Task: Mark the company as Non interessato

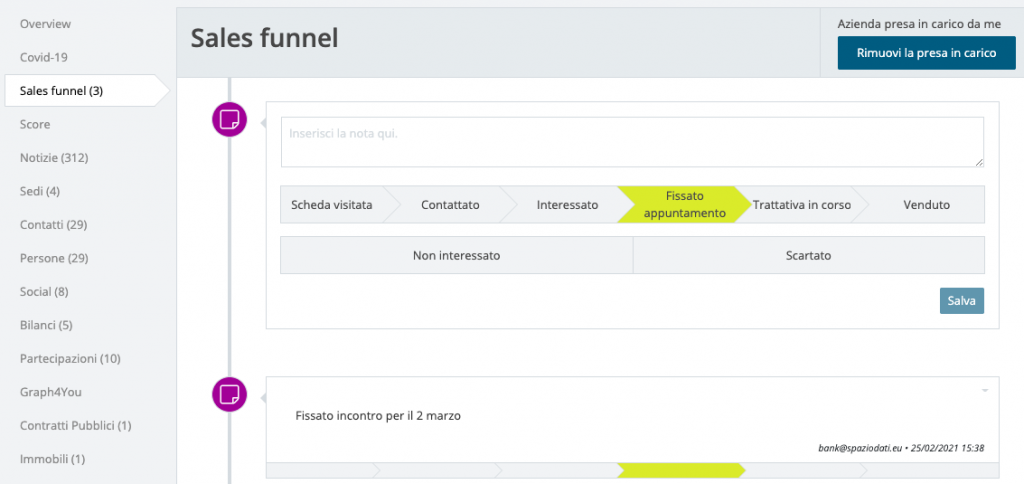Action: 456,255
